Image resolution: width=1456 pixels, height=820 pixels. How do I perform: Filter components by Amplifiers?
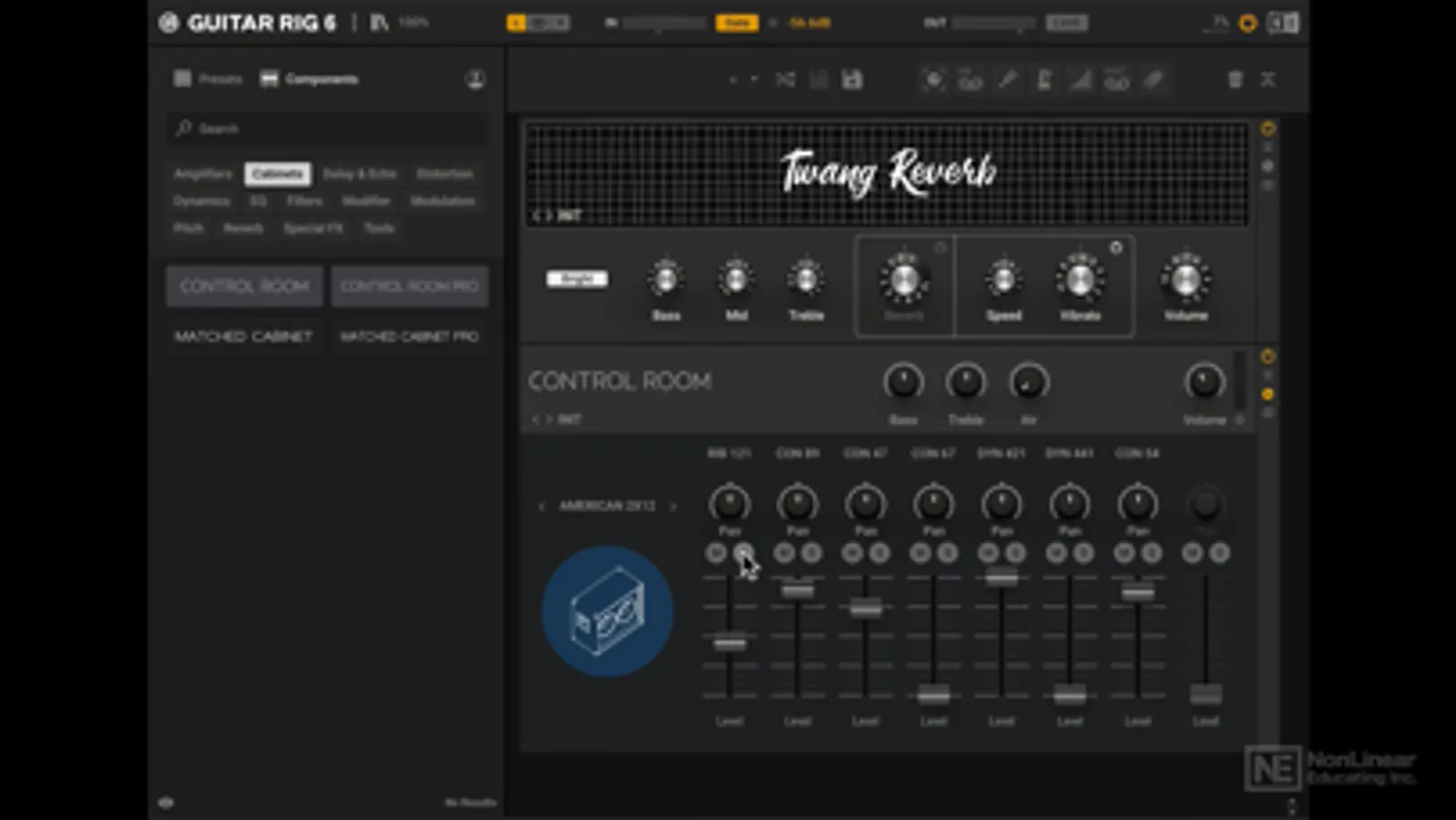203,174
